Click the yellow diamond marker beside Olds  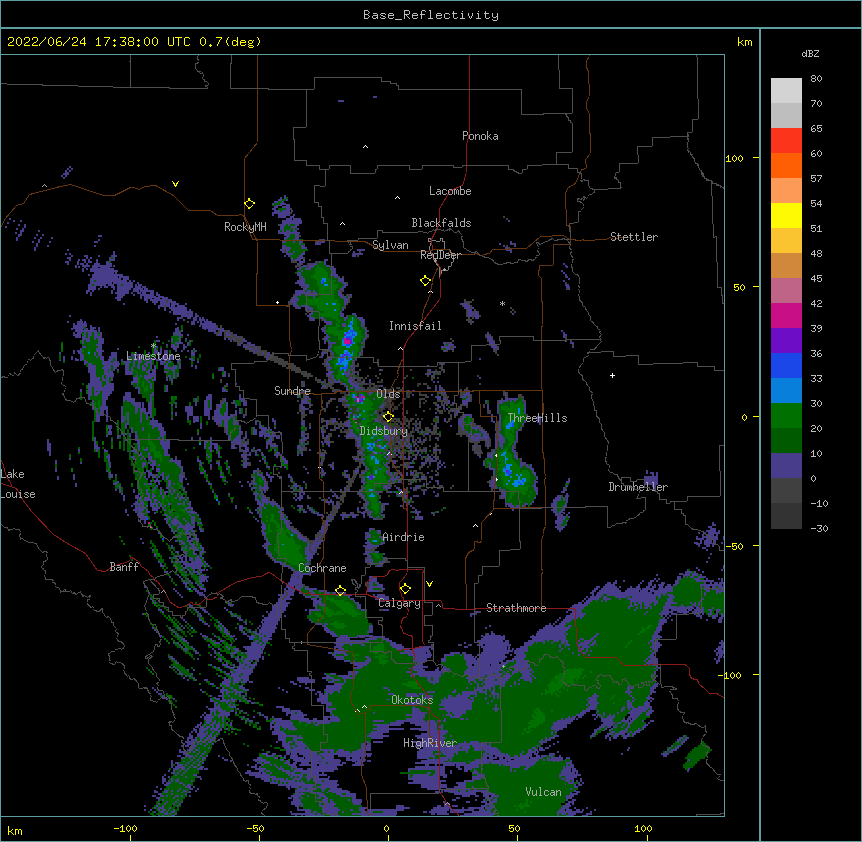[x=388, y=417]
